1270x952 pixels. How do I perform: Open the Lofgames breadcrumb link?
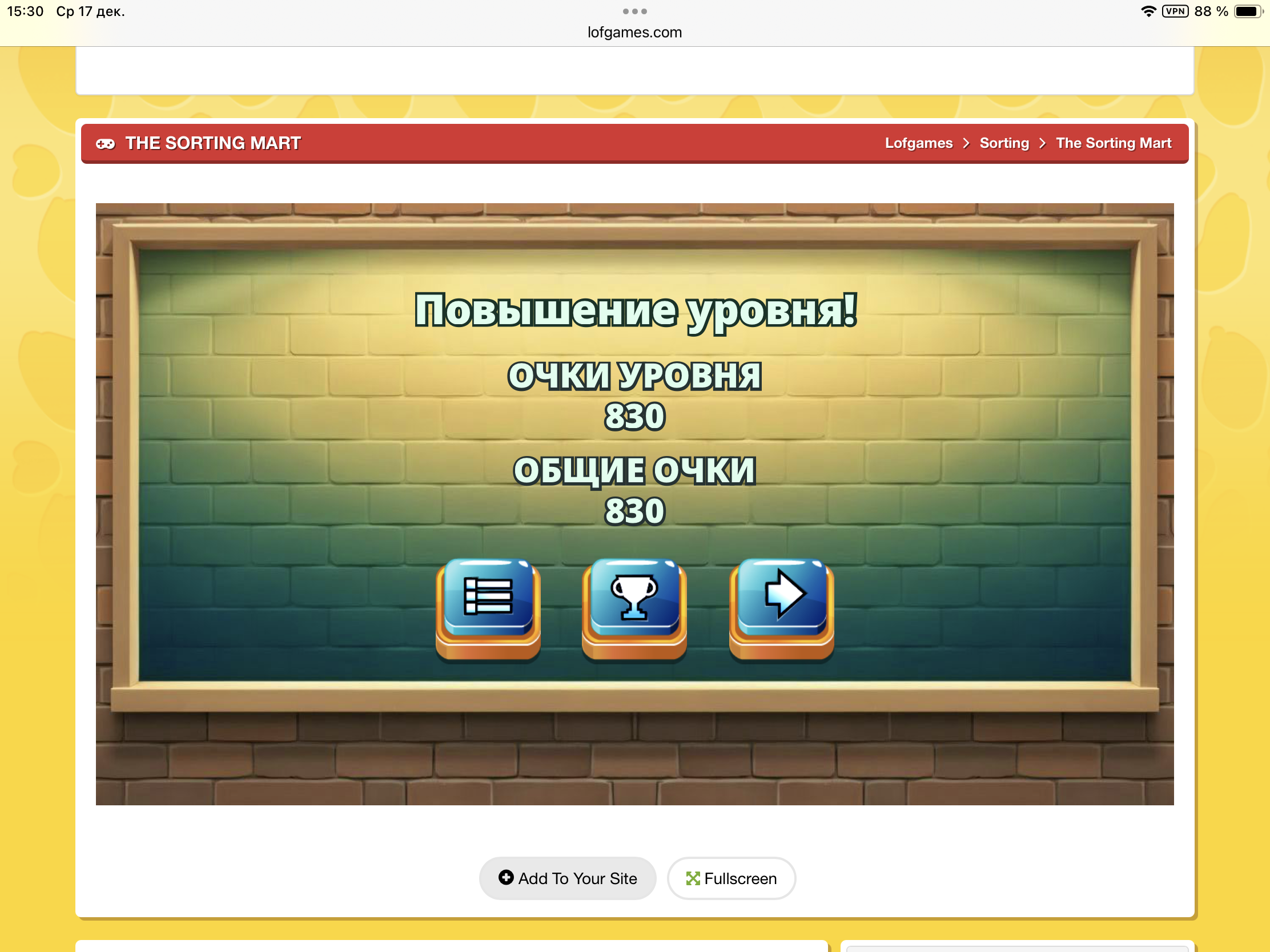[918, 143]
